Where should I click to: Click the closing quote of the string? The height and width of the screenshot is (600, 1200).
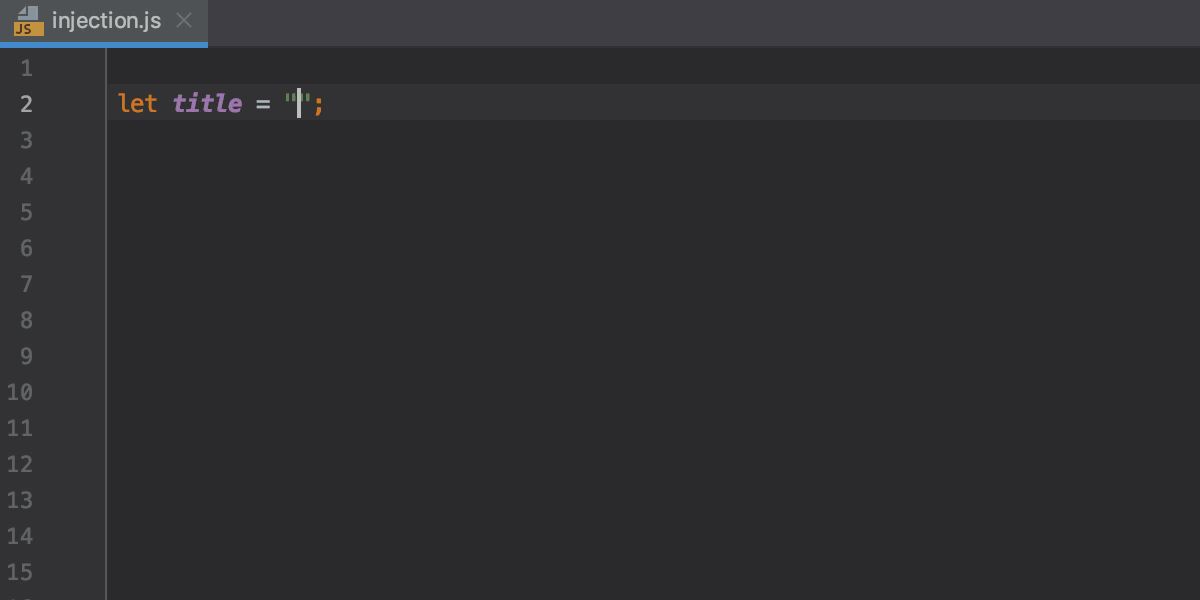(307, 103)
